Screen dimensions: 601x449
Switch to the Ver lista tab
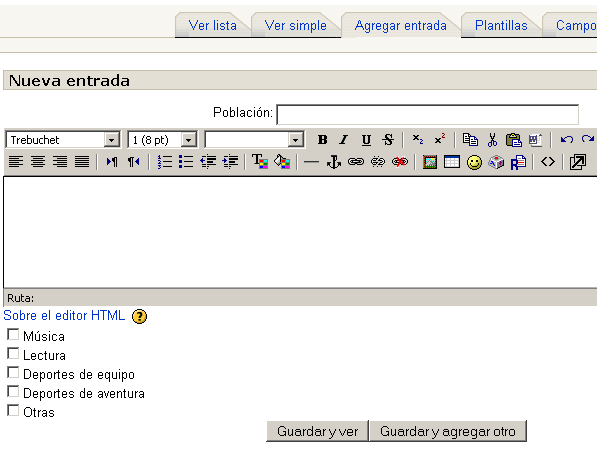[212, 26]
